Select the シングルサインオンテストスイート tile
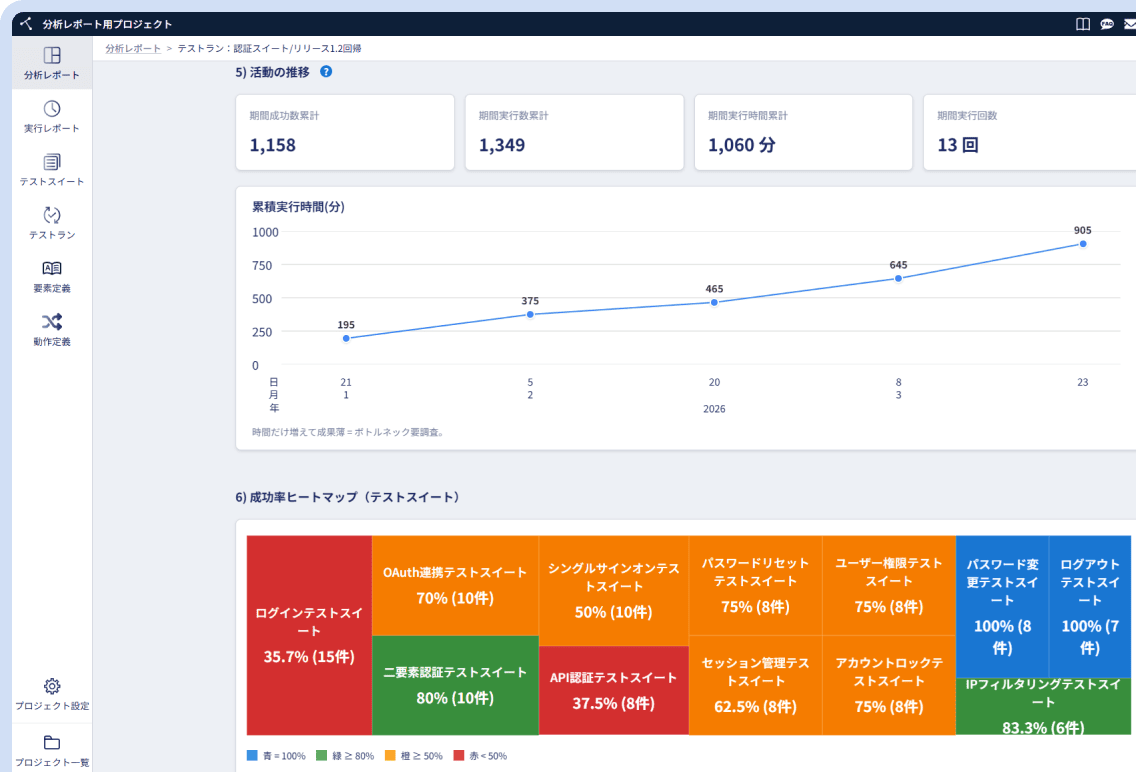The height and width of the screenshot is (772, 1136). click(614, 591)
